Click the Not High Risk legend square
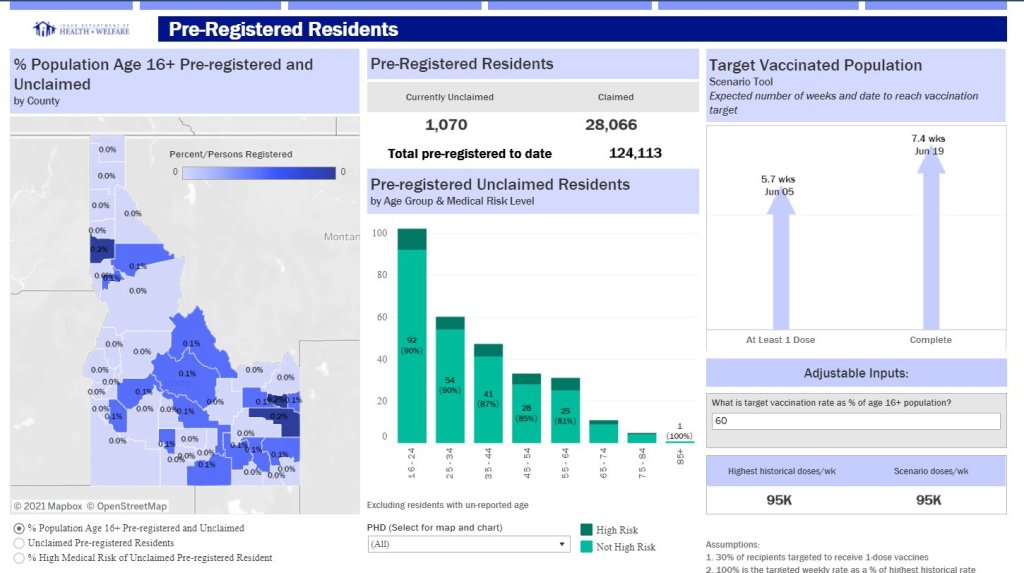 587,546
